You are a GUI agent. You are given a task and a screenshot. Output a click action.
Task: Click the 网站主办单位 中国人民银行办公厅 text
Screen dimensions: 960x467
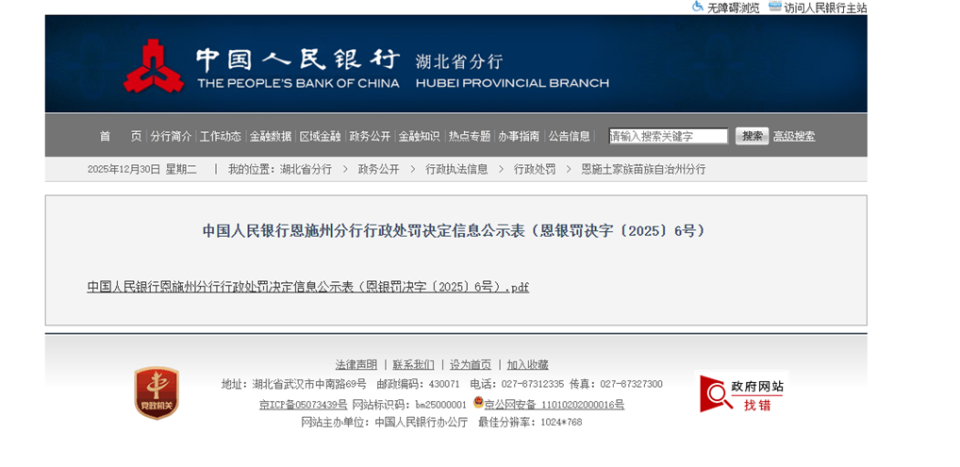tap(384, 422)
